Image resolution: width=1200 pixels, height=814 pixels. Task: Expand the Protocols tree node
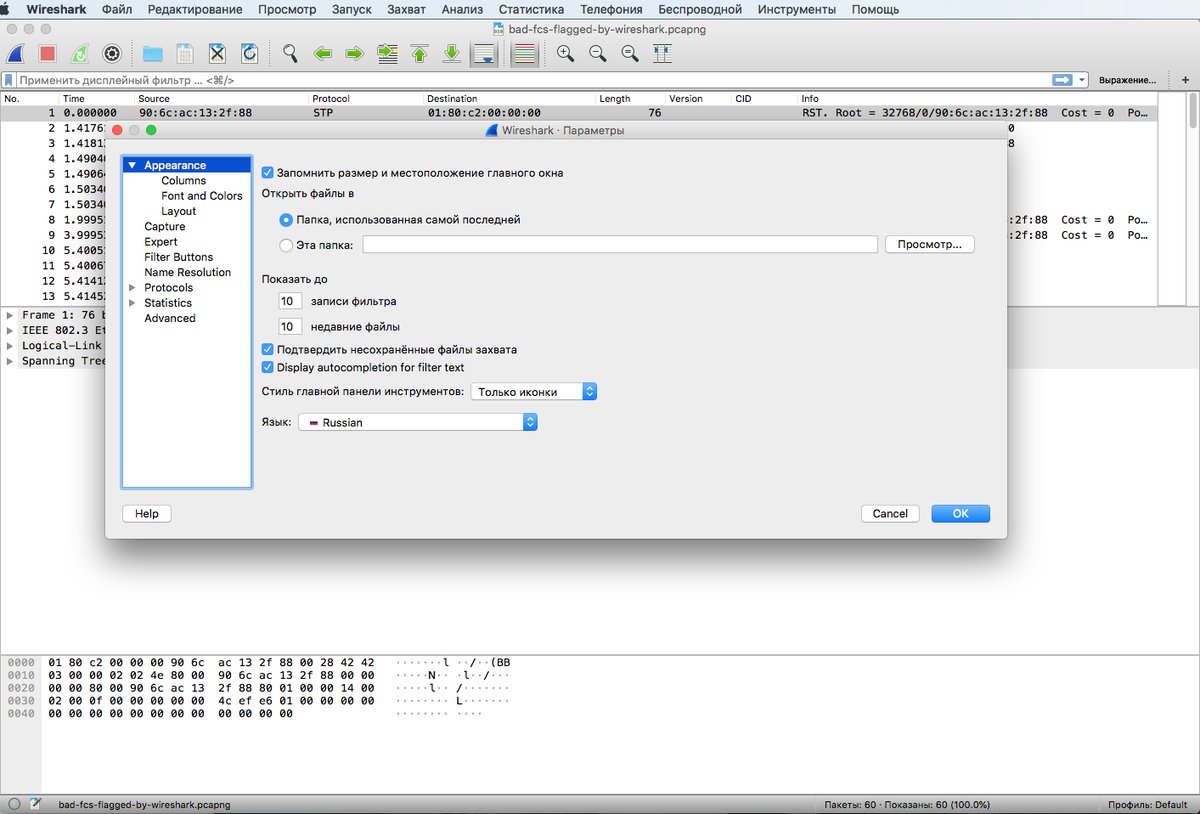click(132, 287)
